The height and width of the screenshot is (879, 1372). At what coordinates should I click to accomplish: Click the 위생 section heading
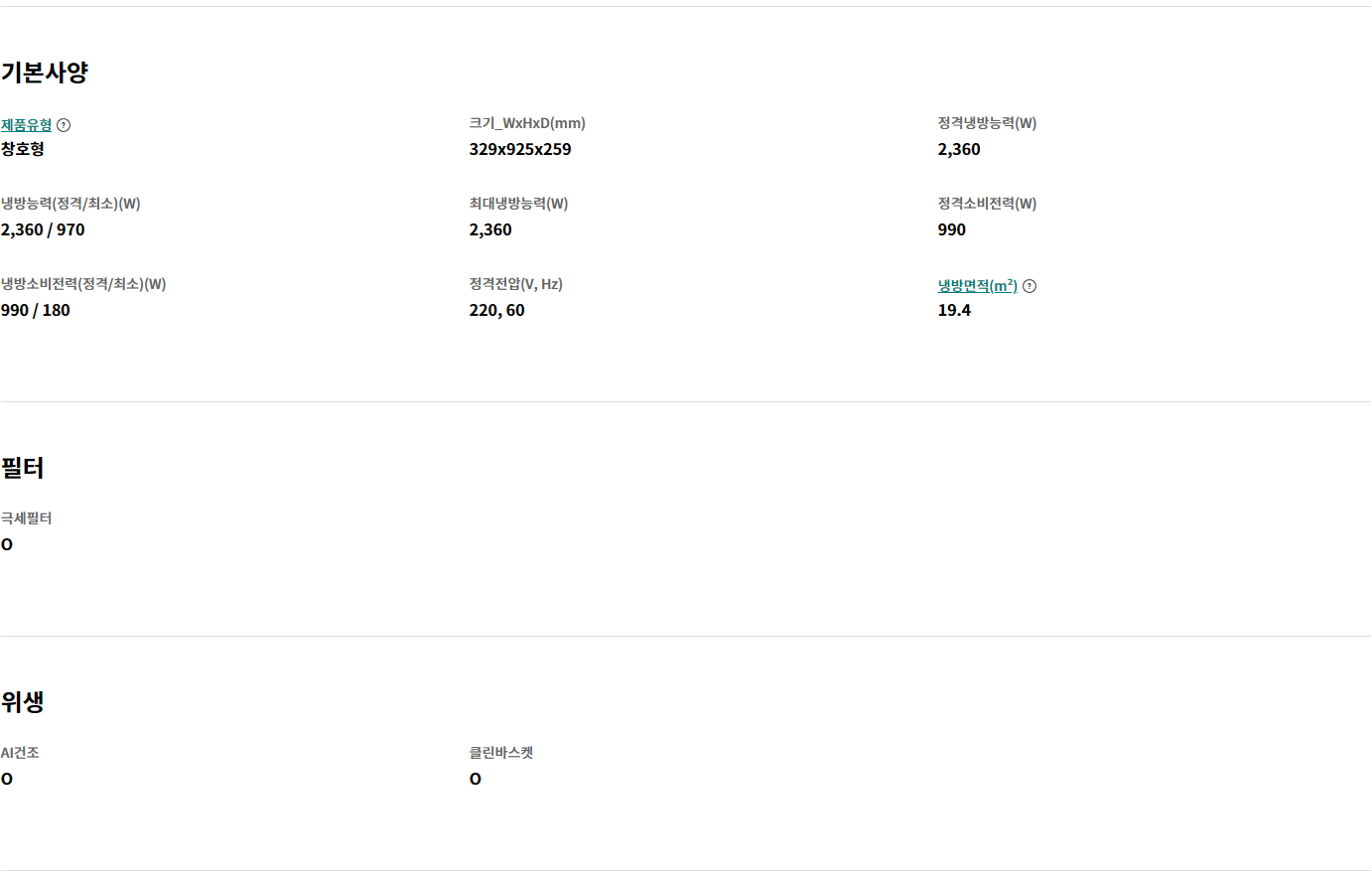click(x=23, y=702)
